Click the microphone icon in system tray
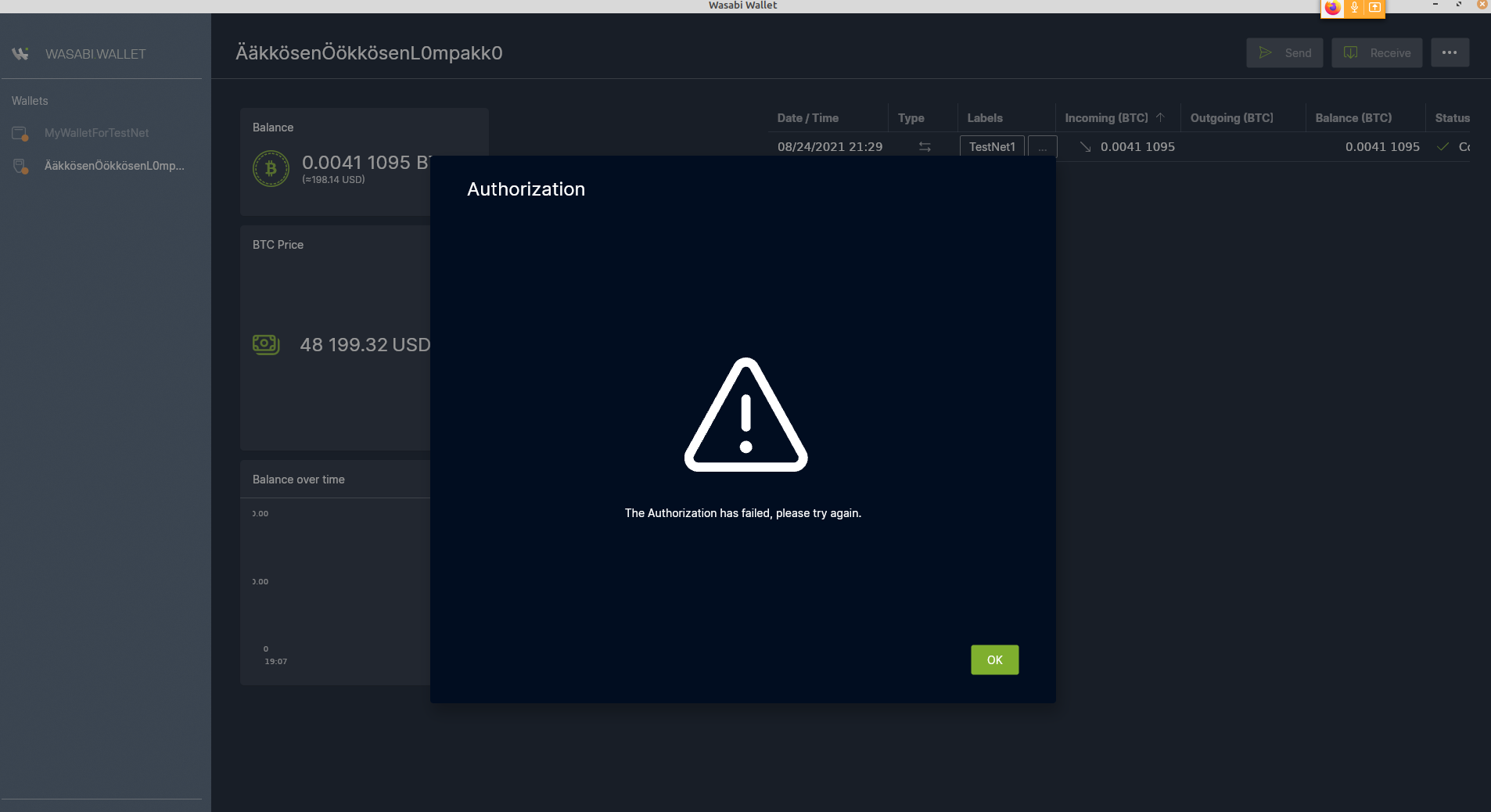This screenshot has width=1491, height=812. pyautogui.click(x=1354, y=8)
